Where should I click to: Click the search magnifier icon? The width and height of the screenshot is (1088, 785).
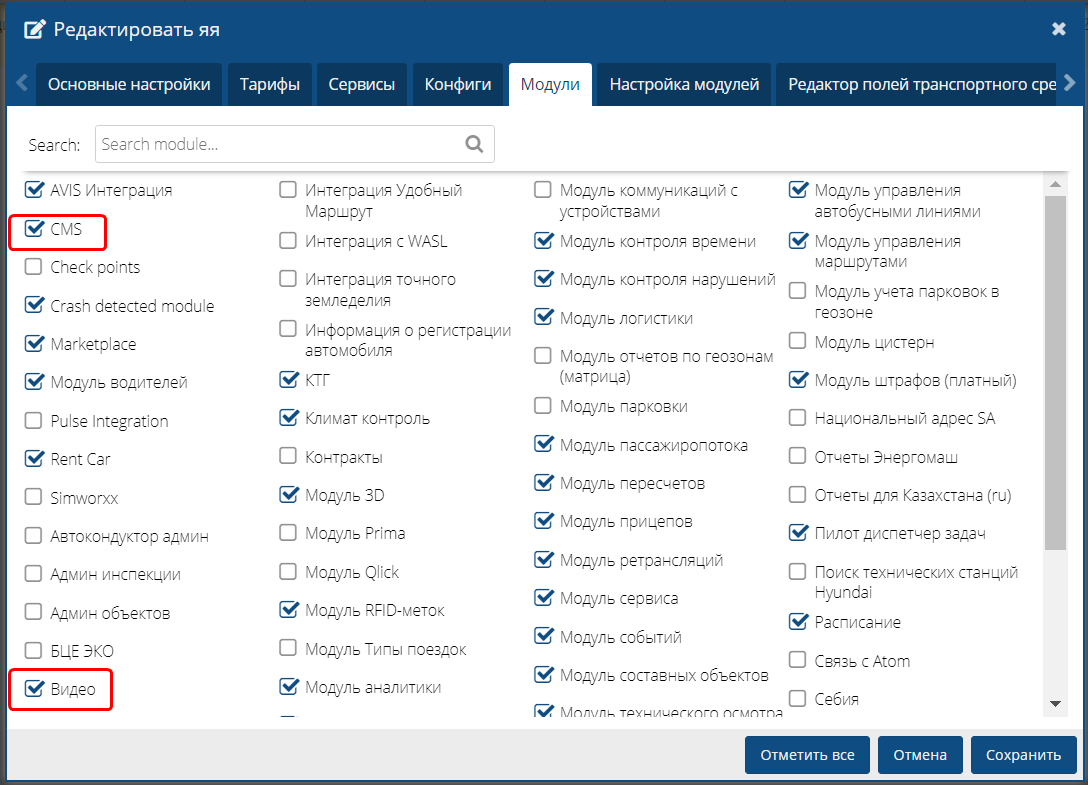[474, 144]
